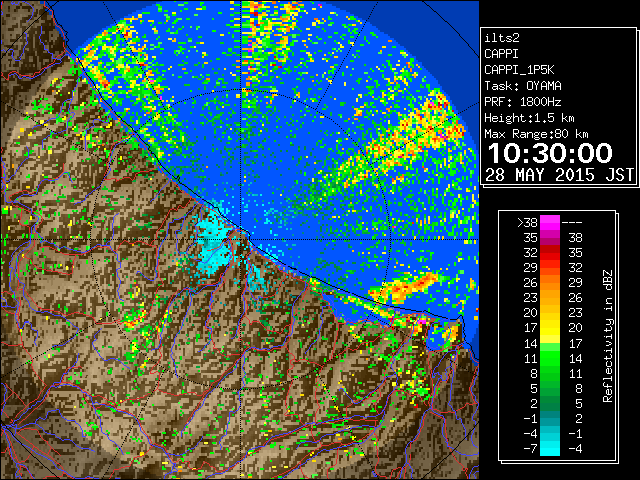The height and width of the screenshot is (480, 640).
Task: Pick the bright green 11 legend swatch
Action: click(x=550, y=358)
